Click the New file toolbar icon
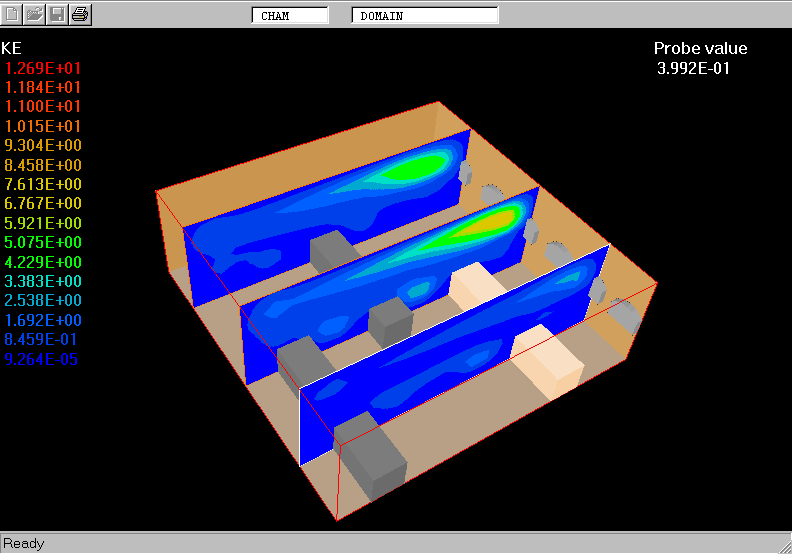The height and width of the screenshot is (554, 792). pyautogui.click(x=12, y=14)
